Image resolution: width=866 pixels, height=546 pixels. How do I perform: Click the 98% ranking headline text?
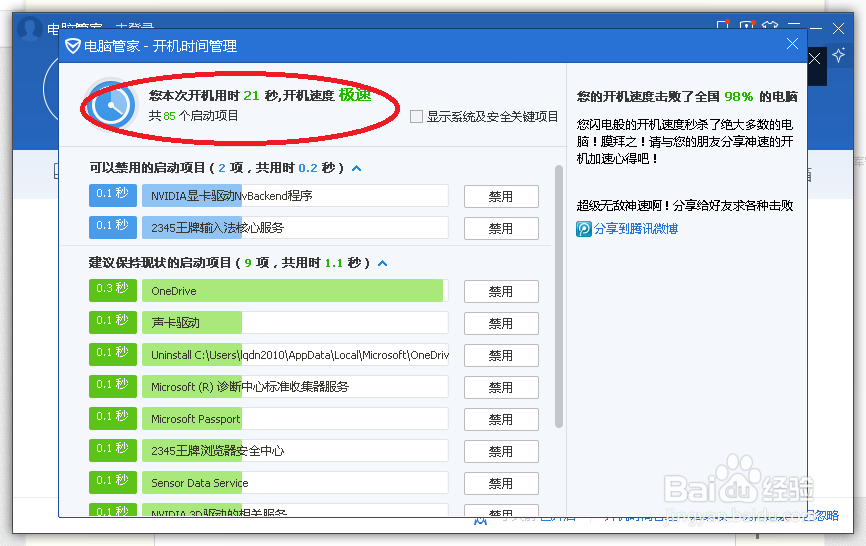click(687, 97)
